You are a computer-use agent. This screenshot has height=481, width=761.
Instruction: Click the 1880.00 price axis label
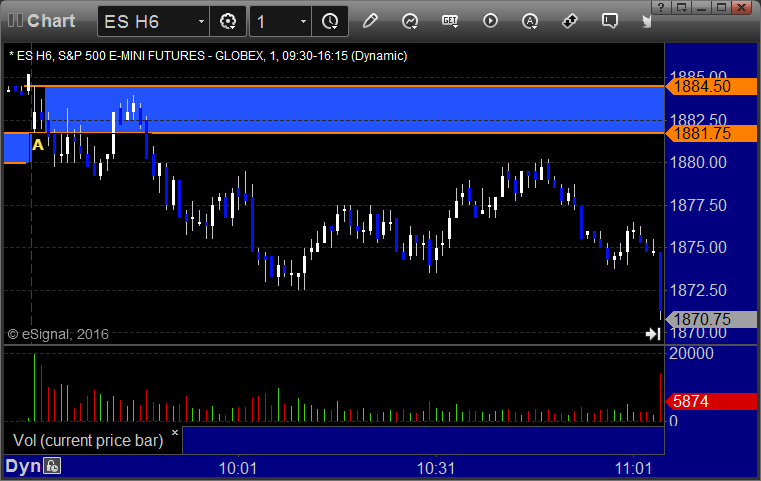pos(698,162)
